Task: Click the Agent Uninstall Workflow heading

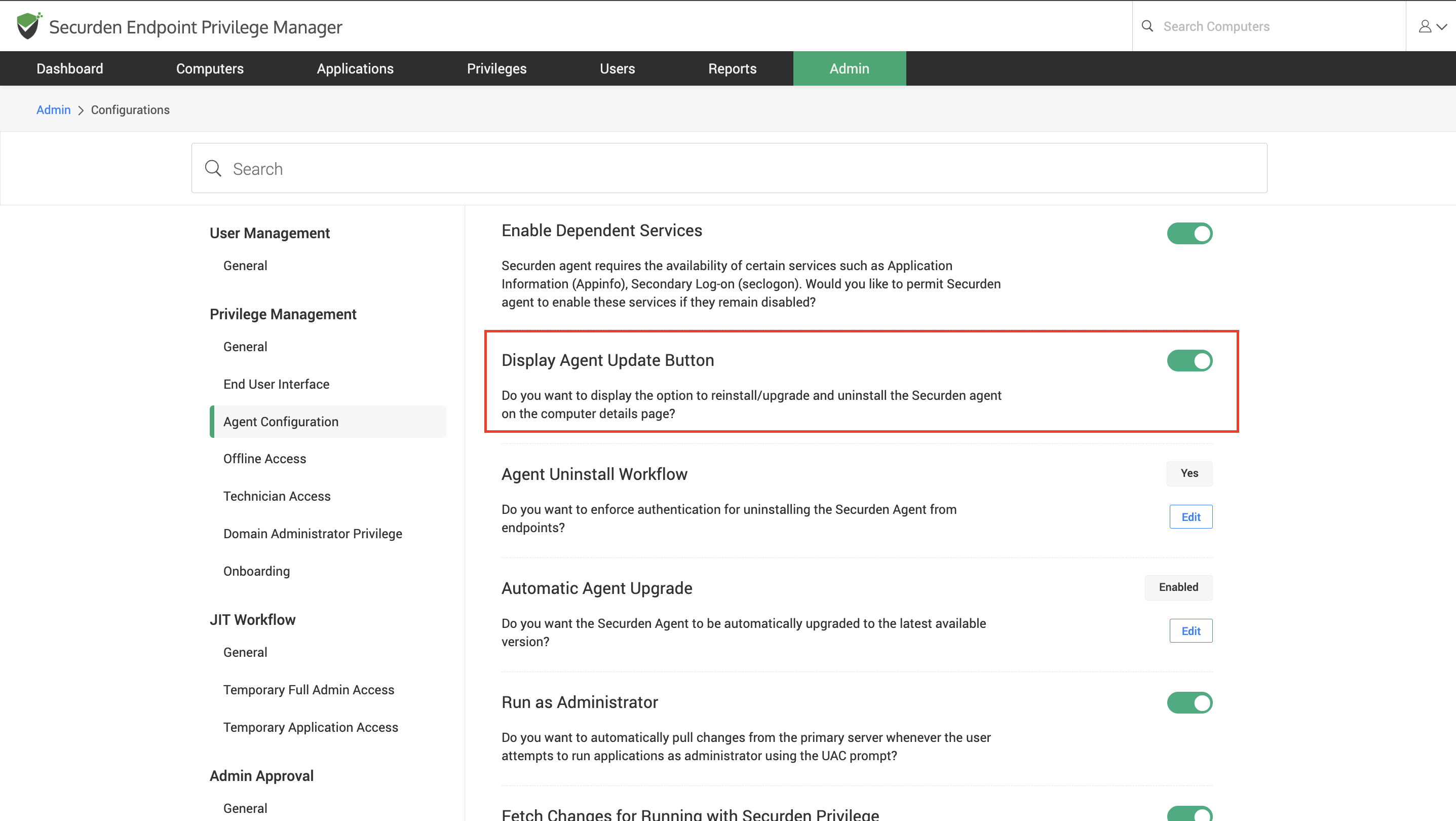Action: click(594, 474)
